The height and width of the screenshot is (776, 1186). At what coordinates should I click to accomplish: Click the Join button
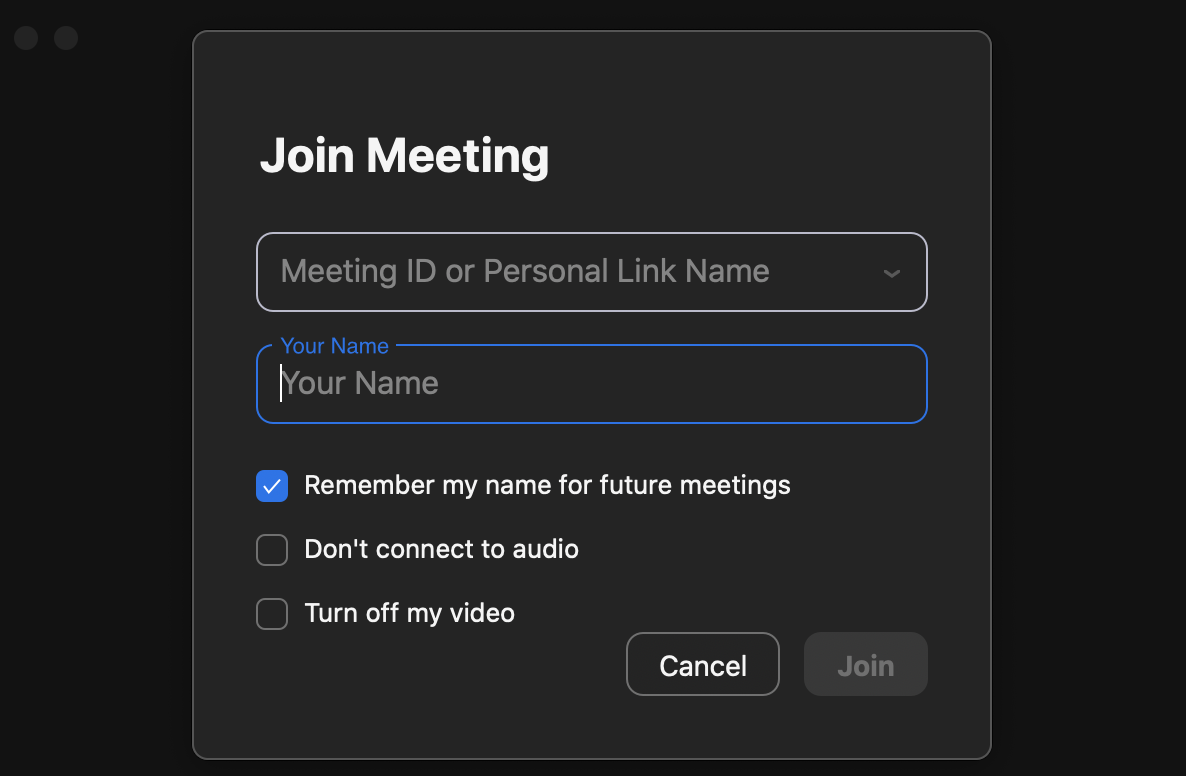click(865, 665)
